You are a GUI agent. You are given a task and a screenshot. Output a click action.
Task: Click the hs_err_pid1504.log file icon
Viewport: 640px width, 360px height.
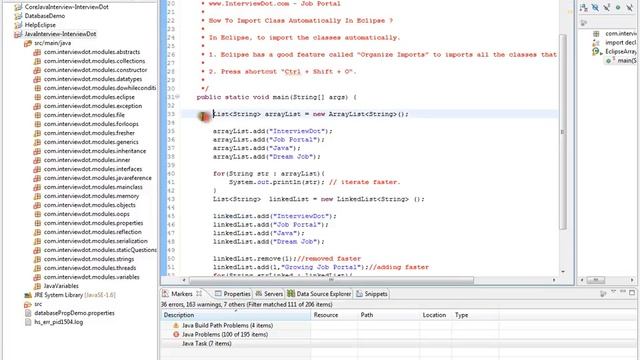point(27,322)
